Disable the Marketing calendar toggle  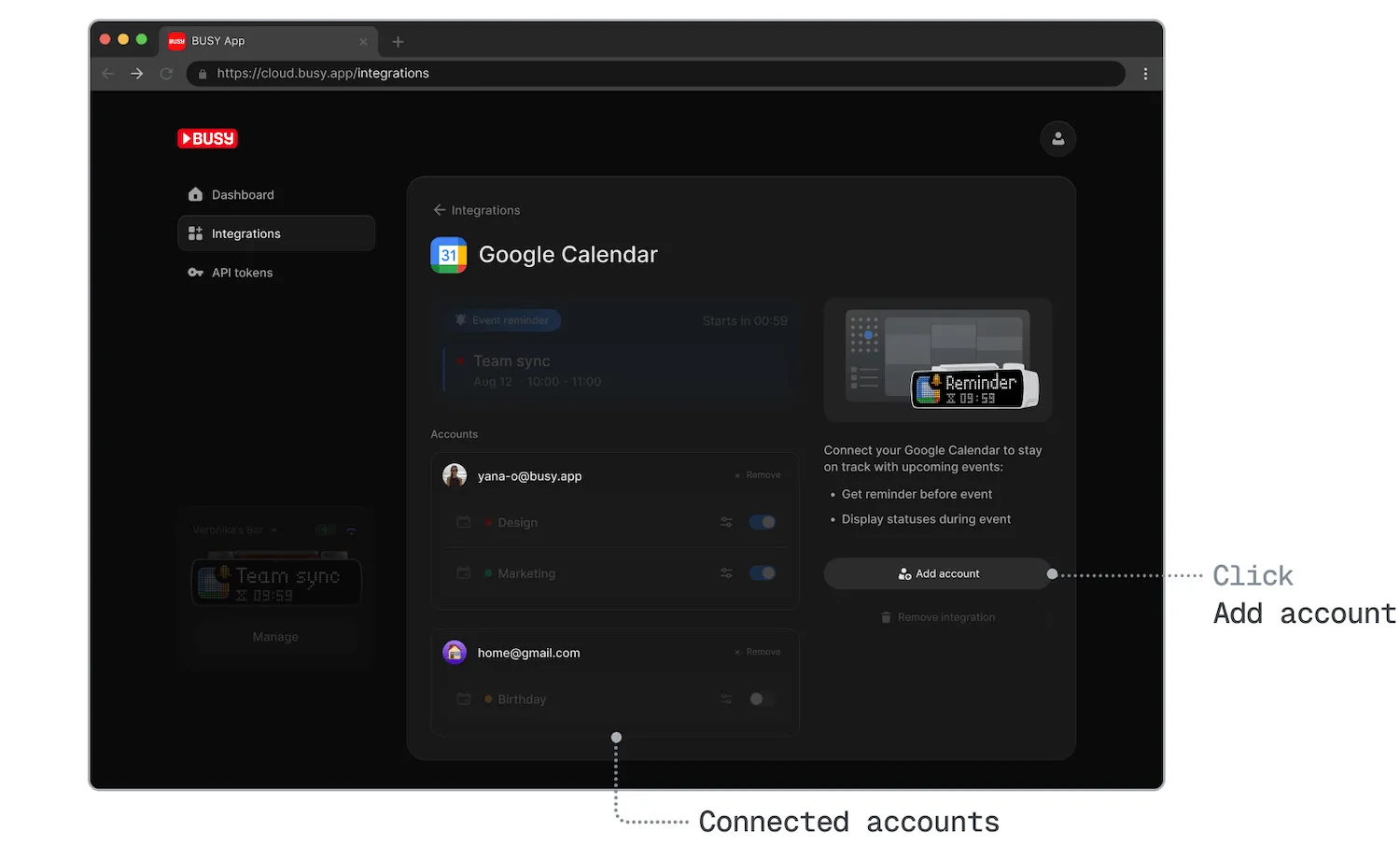763,573
